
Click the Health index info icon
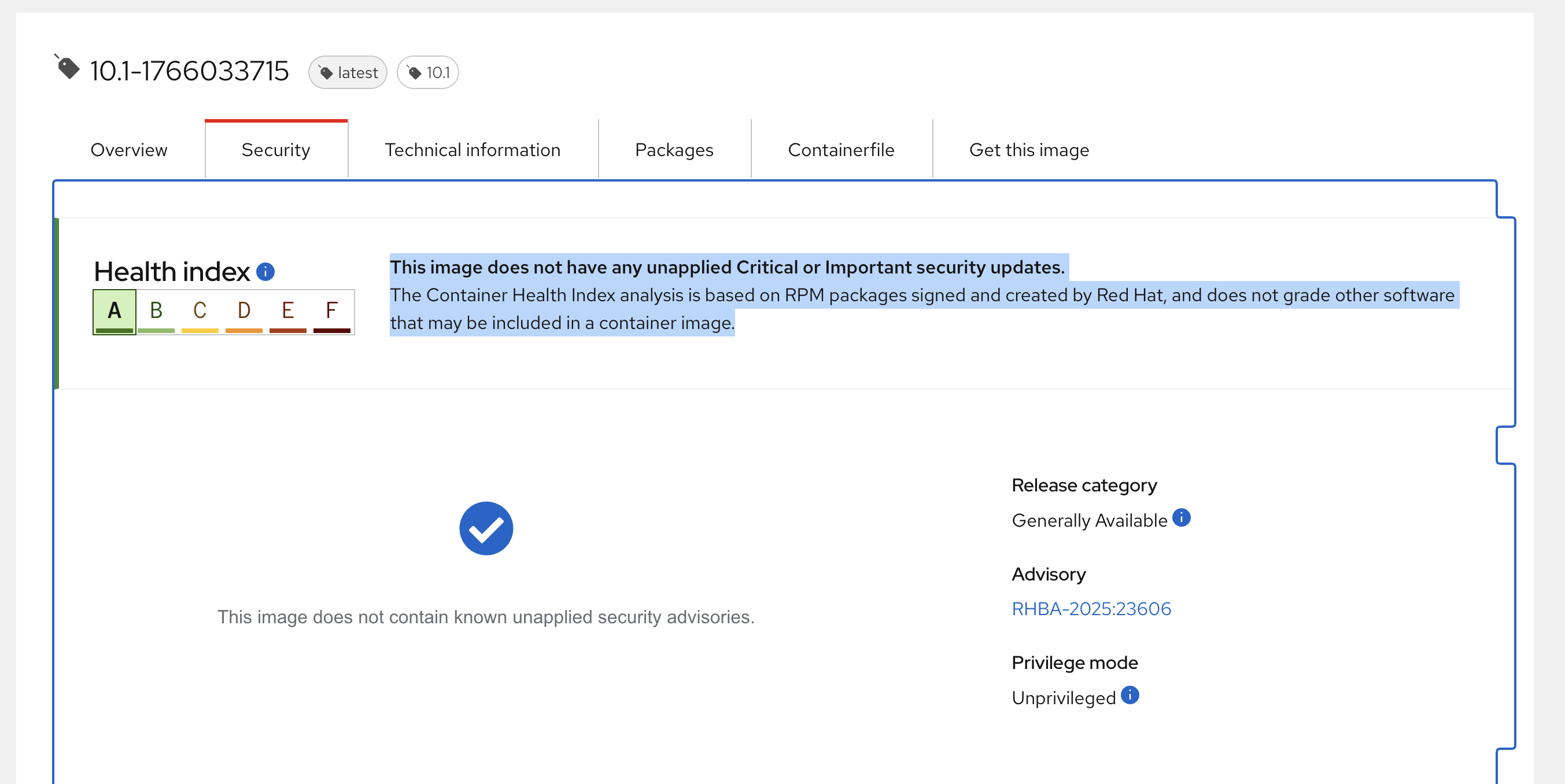click(265, 272)
